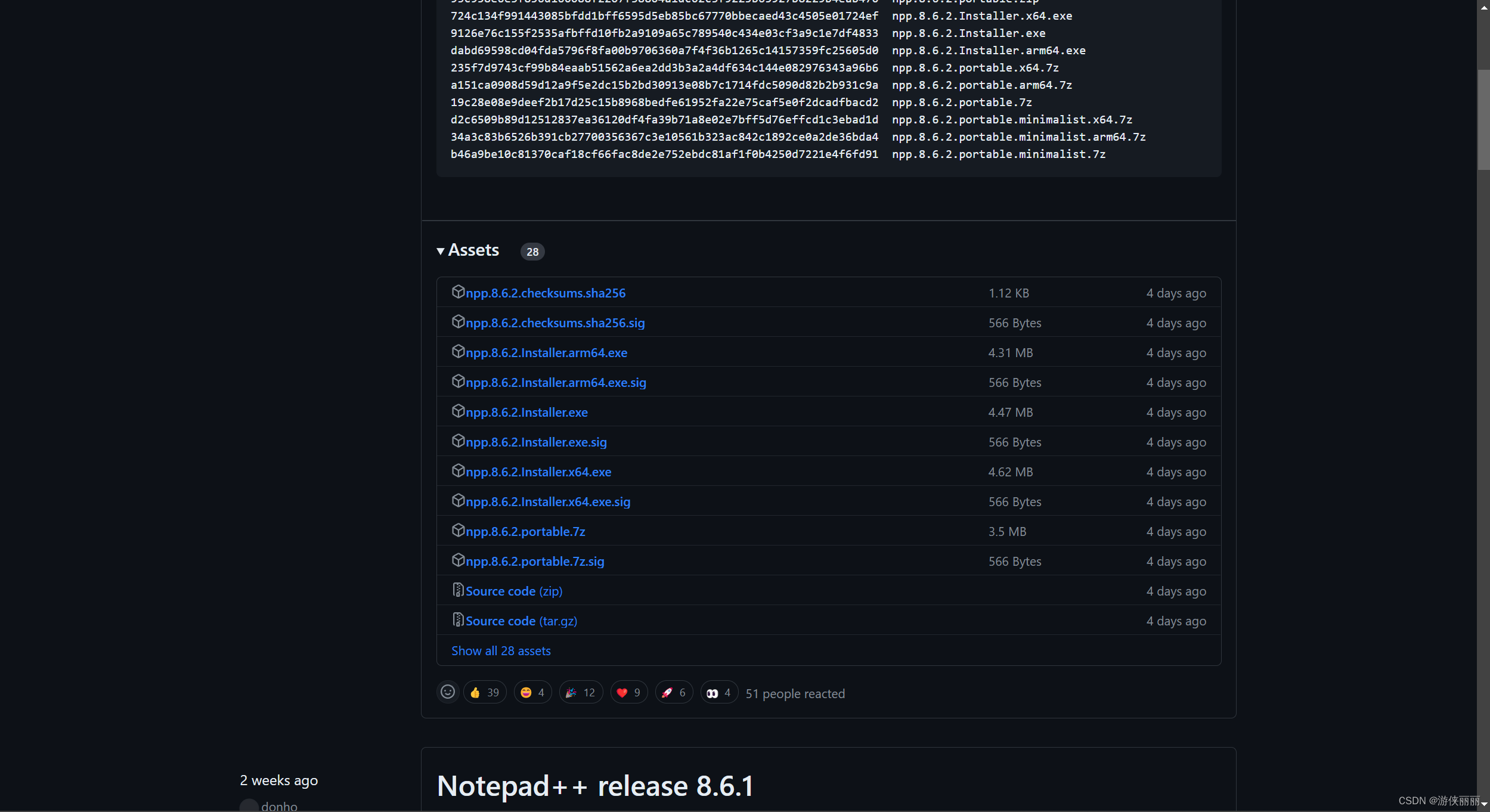Download npp.8.6.2.Installer.arm64.exe
Viewport: 1490px width, 812px height.
[x=546, y=352]
